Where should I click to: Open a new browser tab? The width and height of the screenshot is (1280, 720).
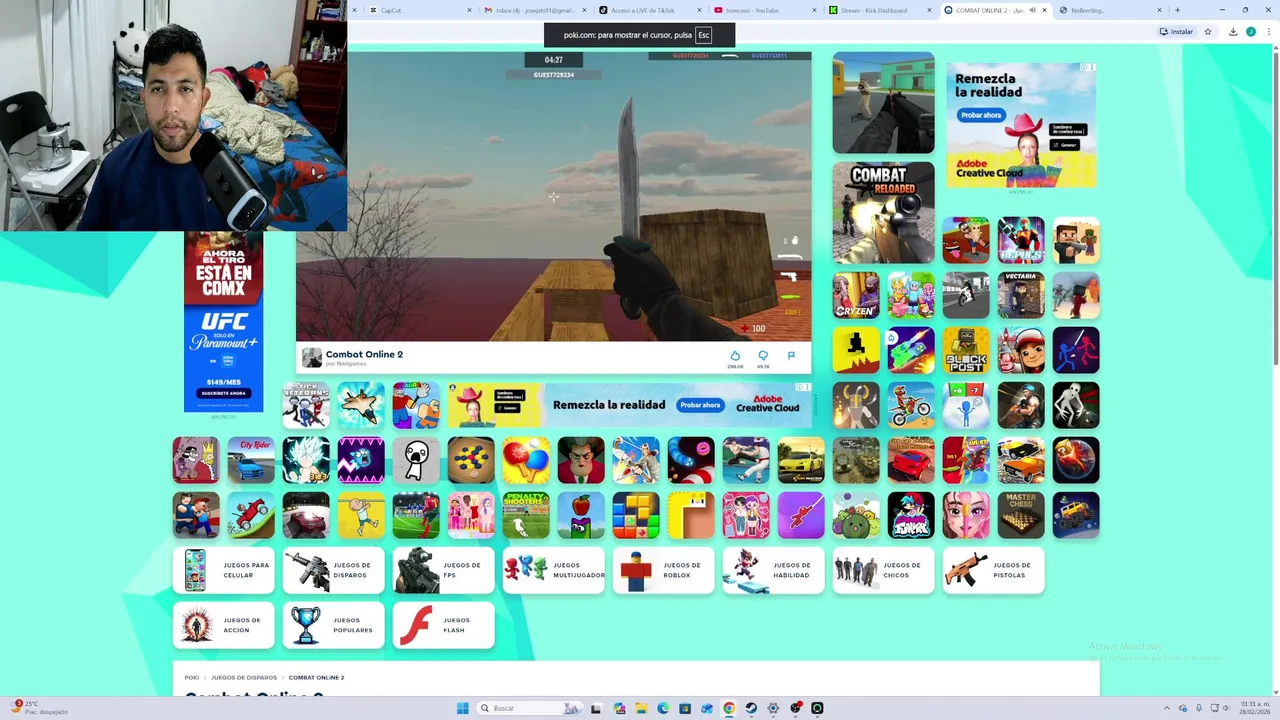(1177, 10)
